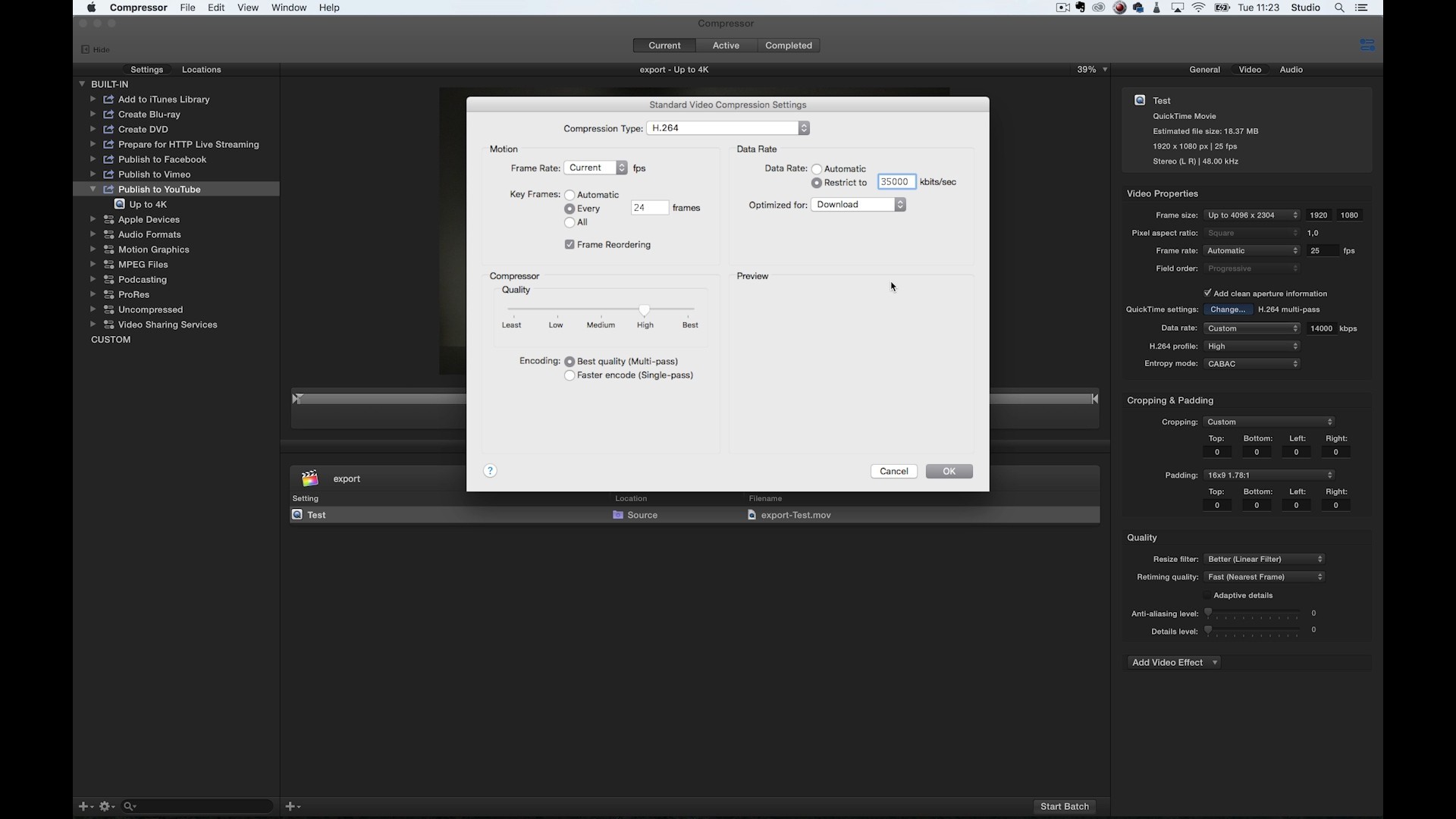Open the Audio inspector tab
This screenshot has height=819, width=1456.
[1291, 69]
